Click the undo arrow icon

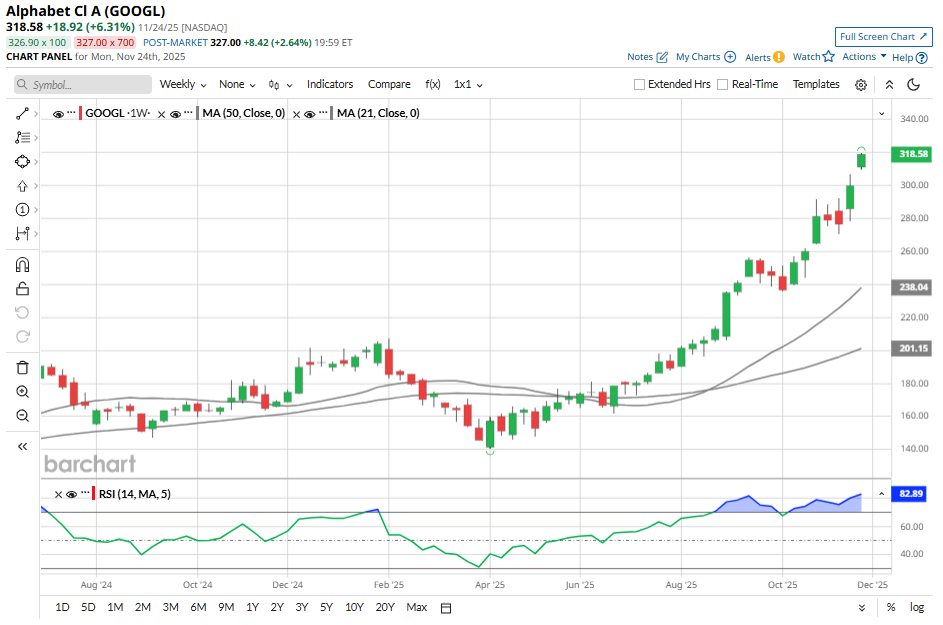[22, 313]
